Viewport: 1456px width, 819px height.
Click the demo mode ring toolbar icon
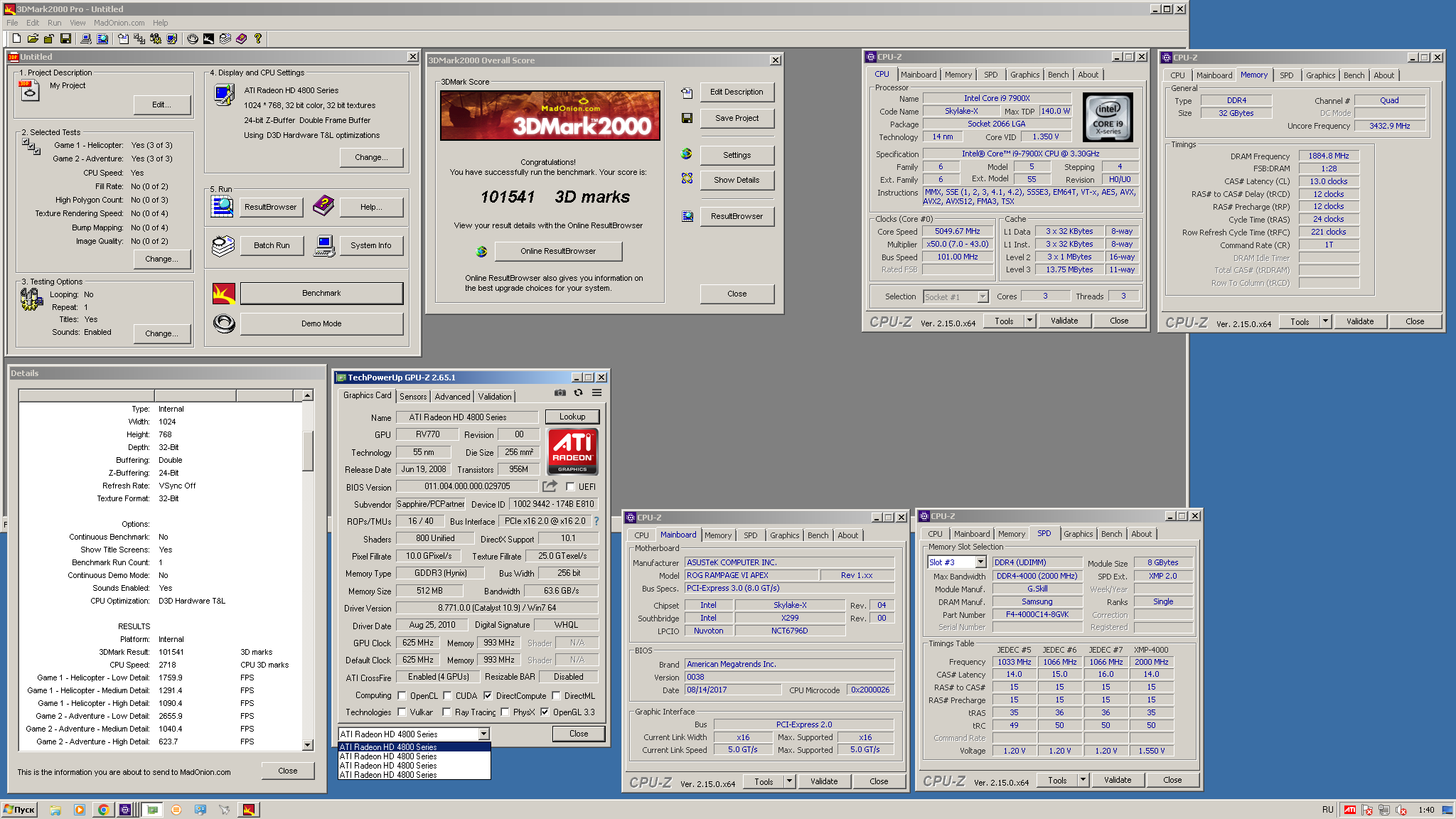[193, 38]
